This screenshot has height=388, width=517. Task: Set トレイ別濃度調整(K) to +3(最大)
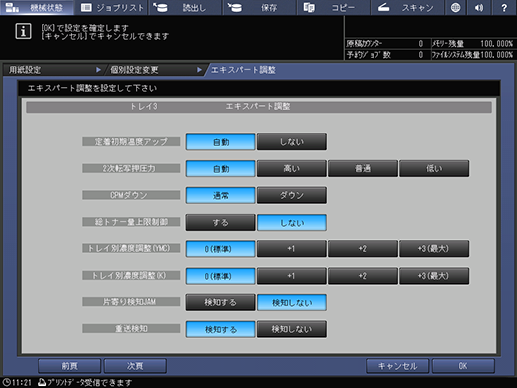click(434, 276)
